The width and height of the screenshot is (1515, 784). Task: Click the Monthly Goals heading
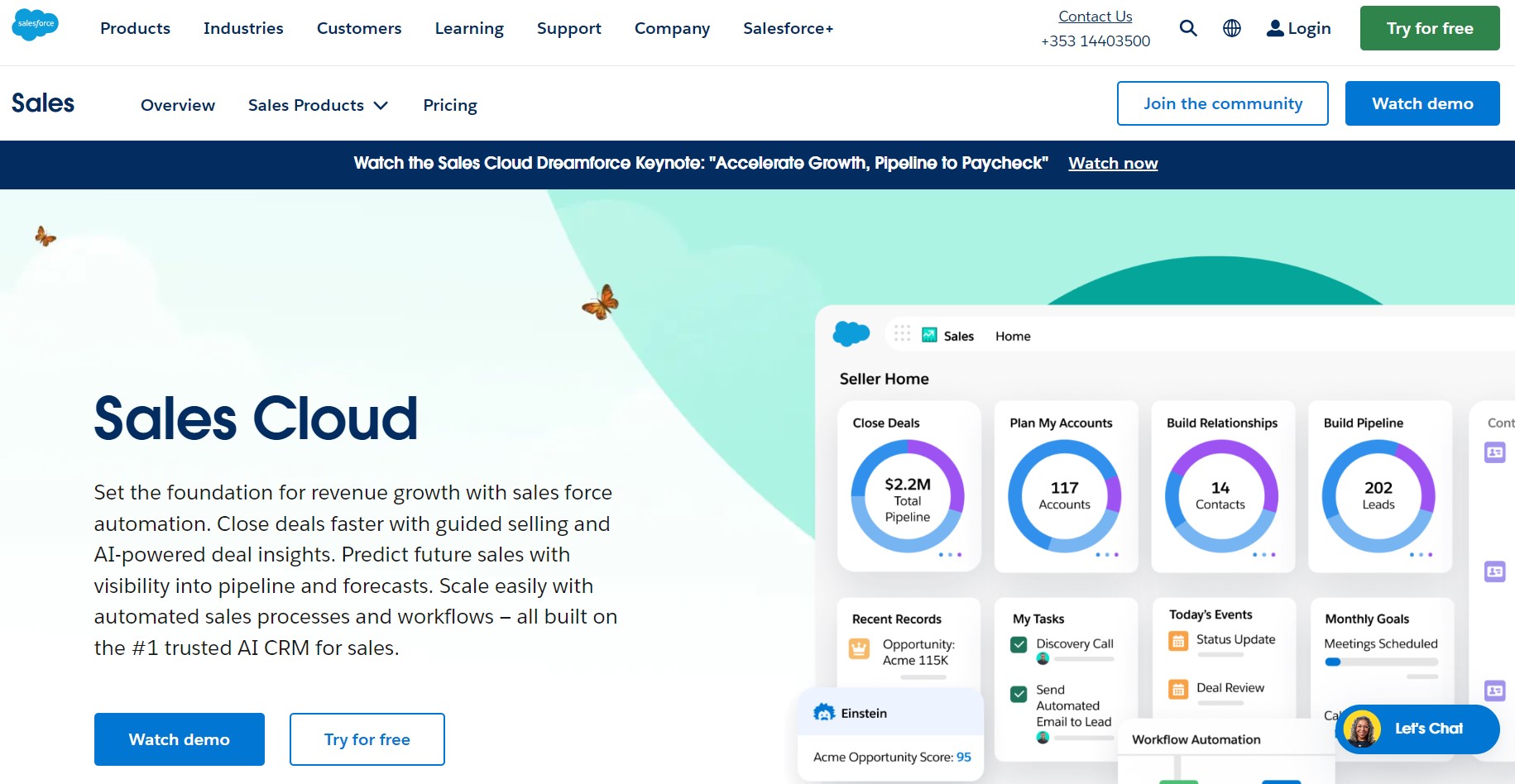tap(1367, 619)
